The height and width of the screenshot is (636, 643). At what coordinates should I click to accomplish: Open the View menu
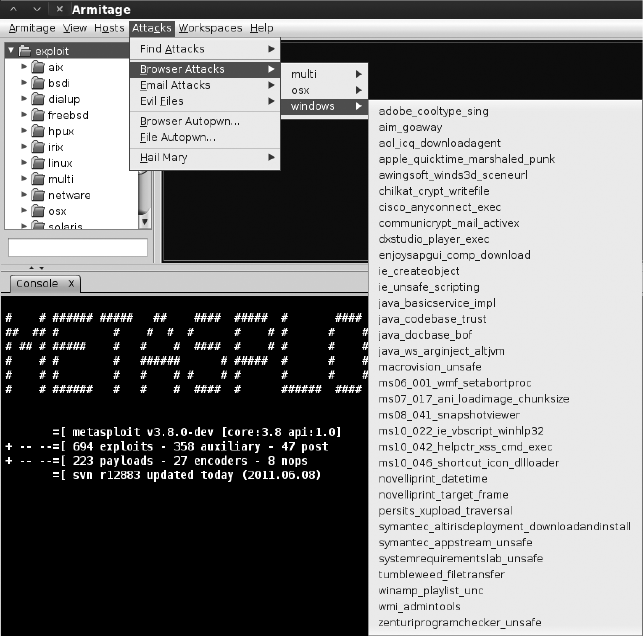[x=75, y=28]
